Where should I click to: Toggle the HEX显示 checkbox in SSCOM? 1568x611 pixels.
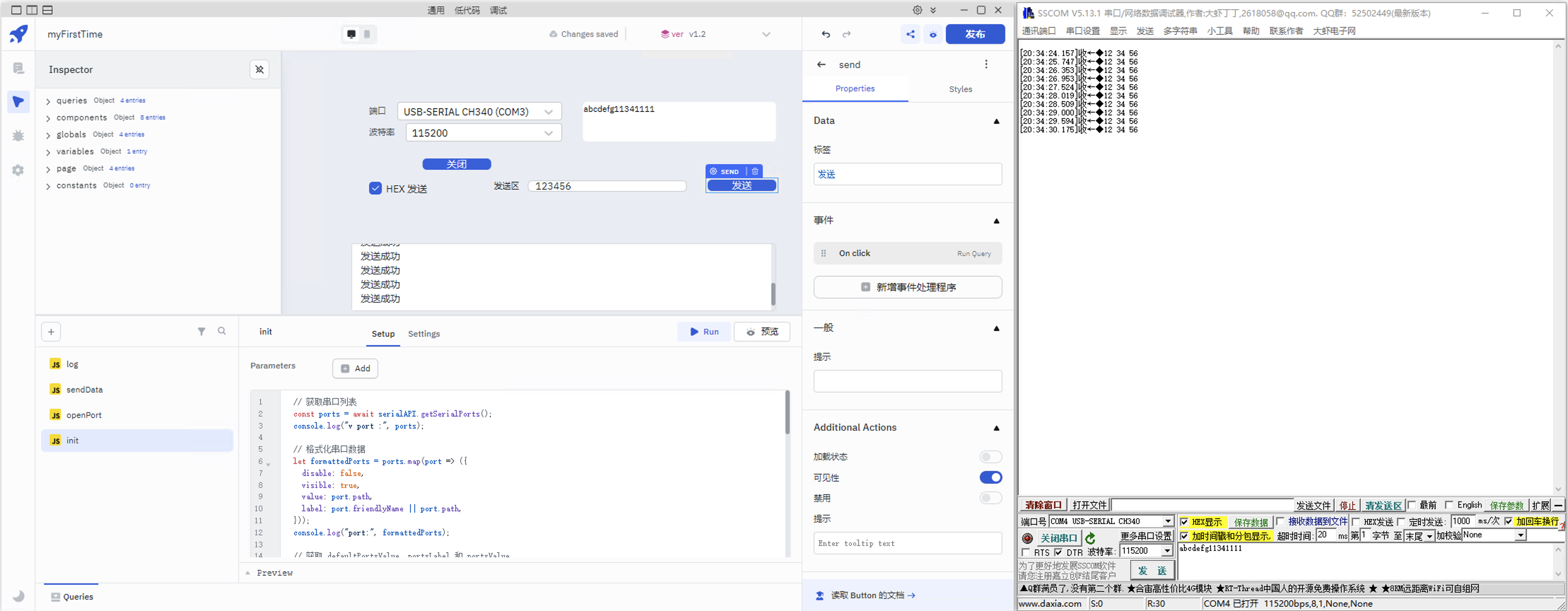1184,522
